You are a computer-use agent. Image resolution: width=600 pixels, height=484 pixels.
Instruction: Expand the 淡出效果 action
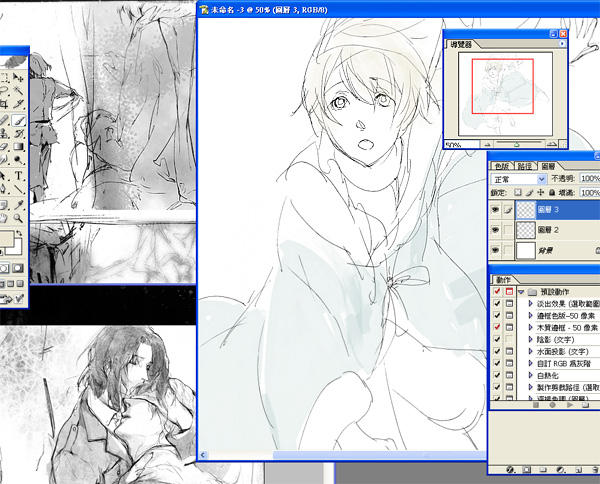[530, 303]
